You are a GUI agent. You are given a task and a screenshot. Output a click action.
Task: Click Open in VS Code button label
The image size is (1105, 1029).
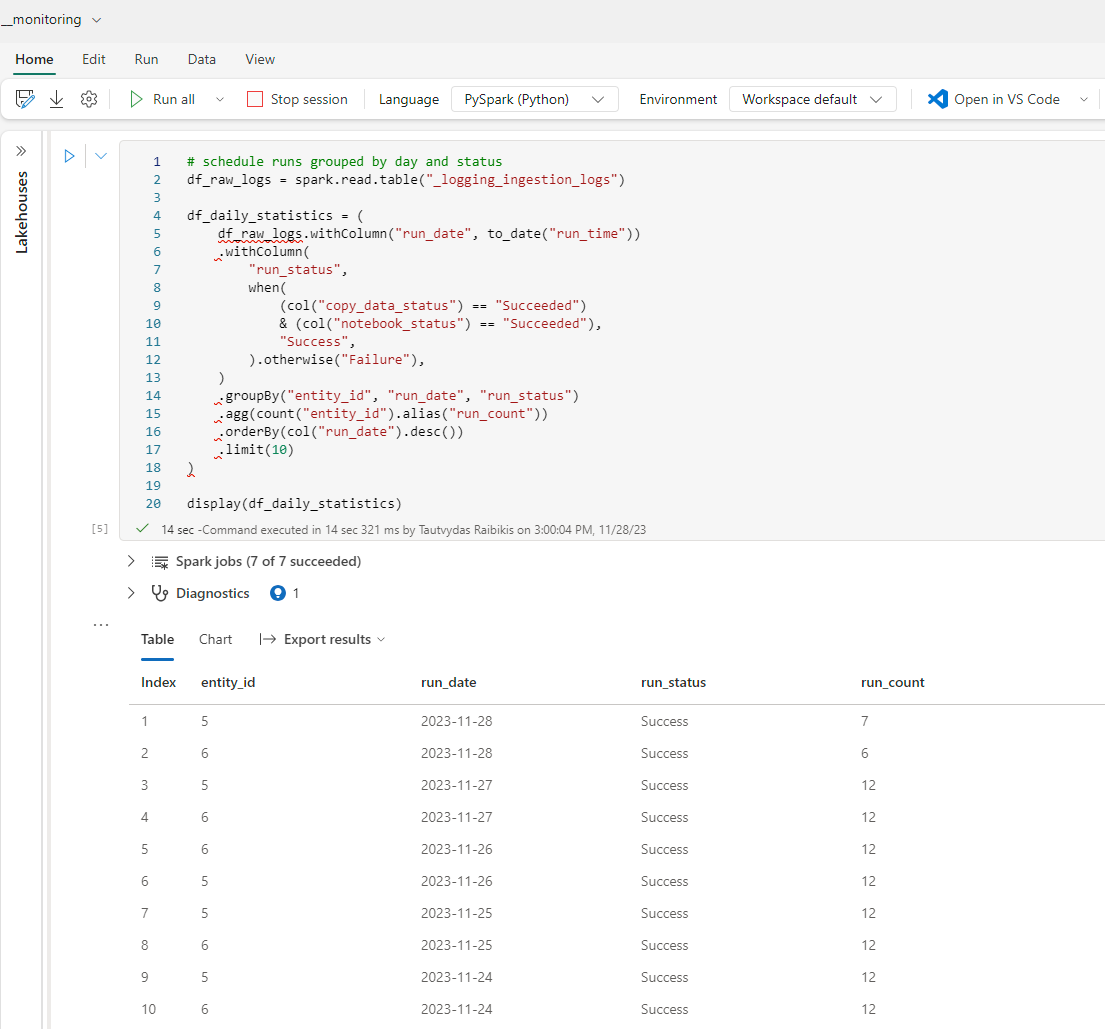pyautogui.click(x=1006, y=99)
